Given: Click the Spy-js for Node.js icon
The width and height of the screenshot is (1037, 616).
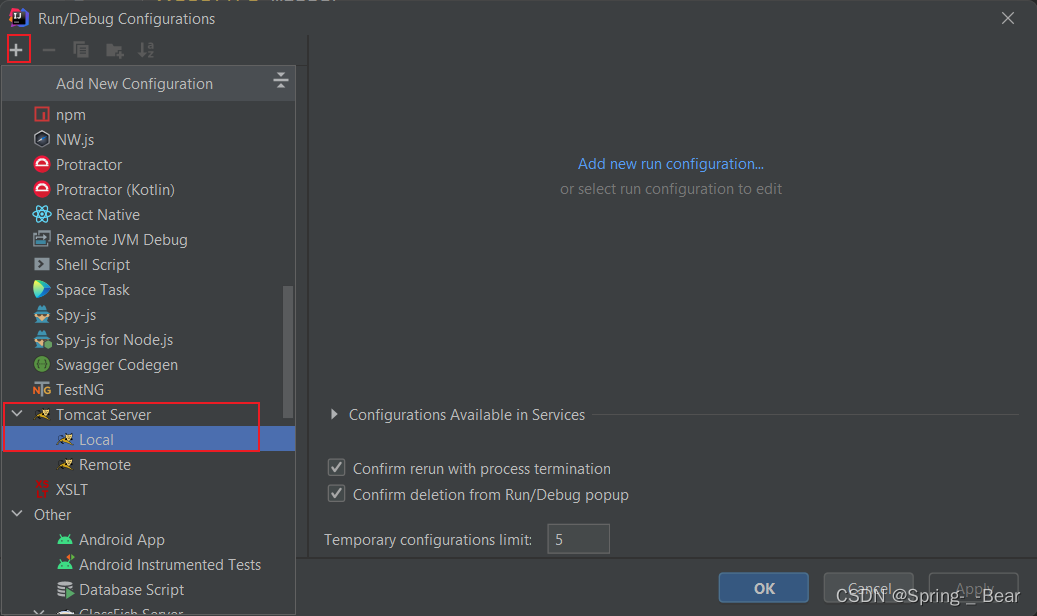Looking at the screenshot, I should tap(42, 339).
